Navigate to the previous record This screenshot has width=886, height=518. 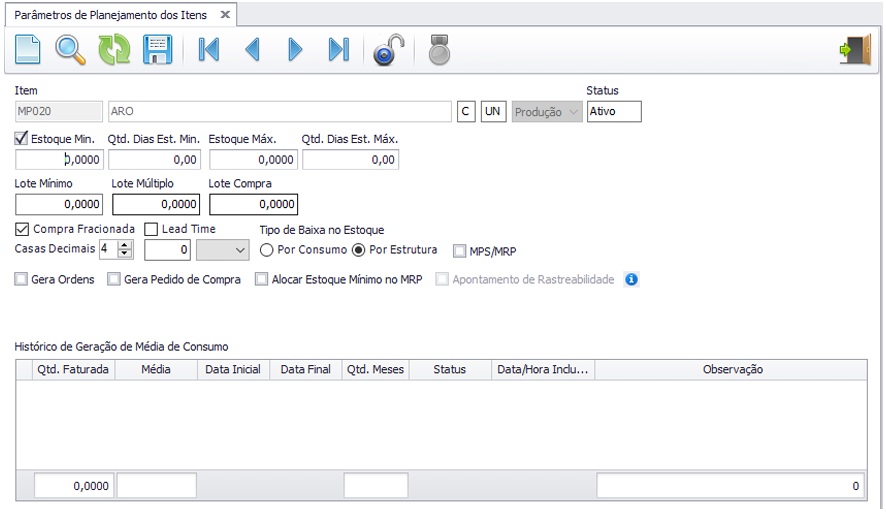[252, 49]
